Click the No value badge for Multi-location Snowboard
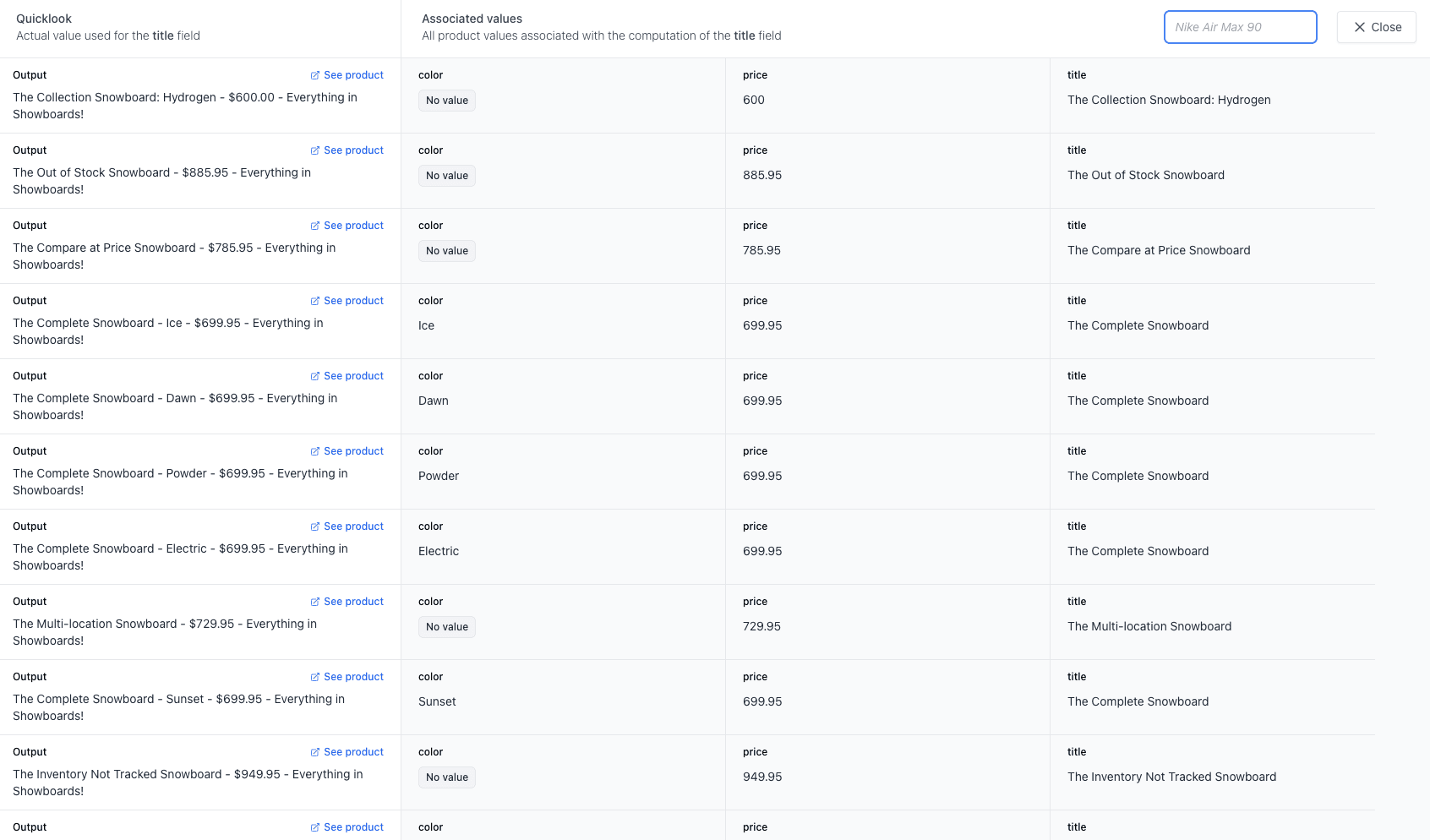The image size is (1430, 840). click(446, 626)
